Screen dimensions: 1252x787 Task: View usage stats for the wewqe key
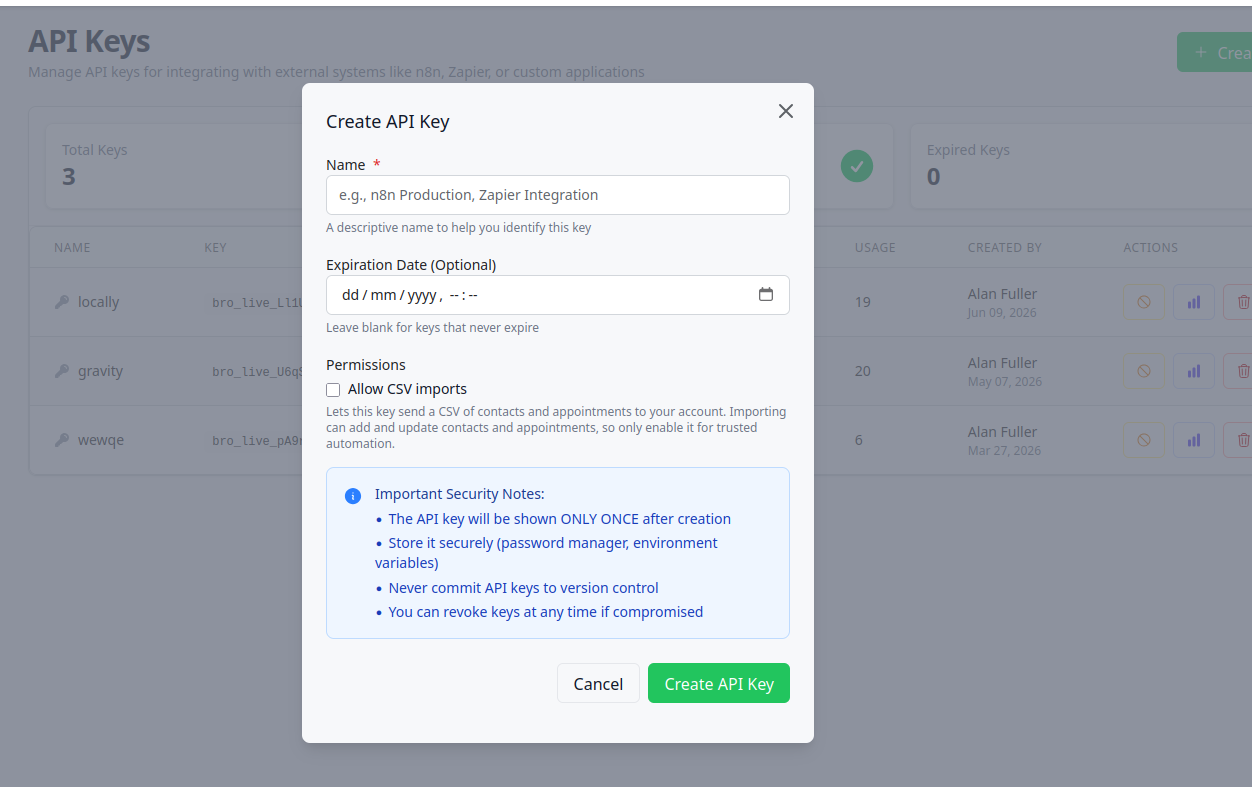click(x=1194, y=440)
